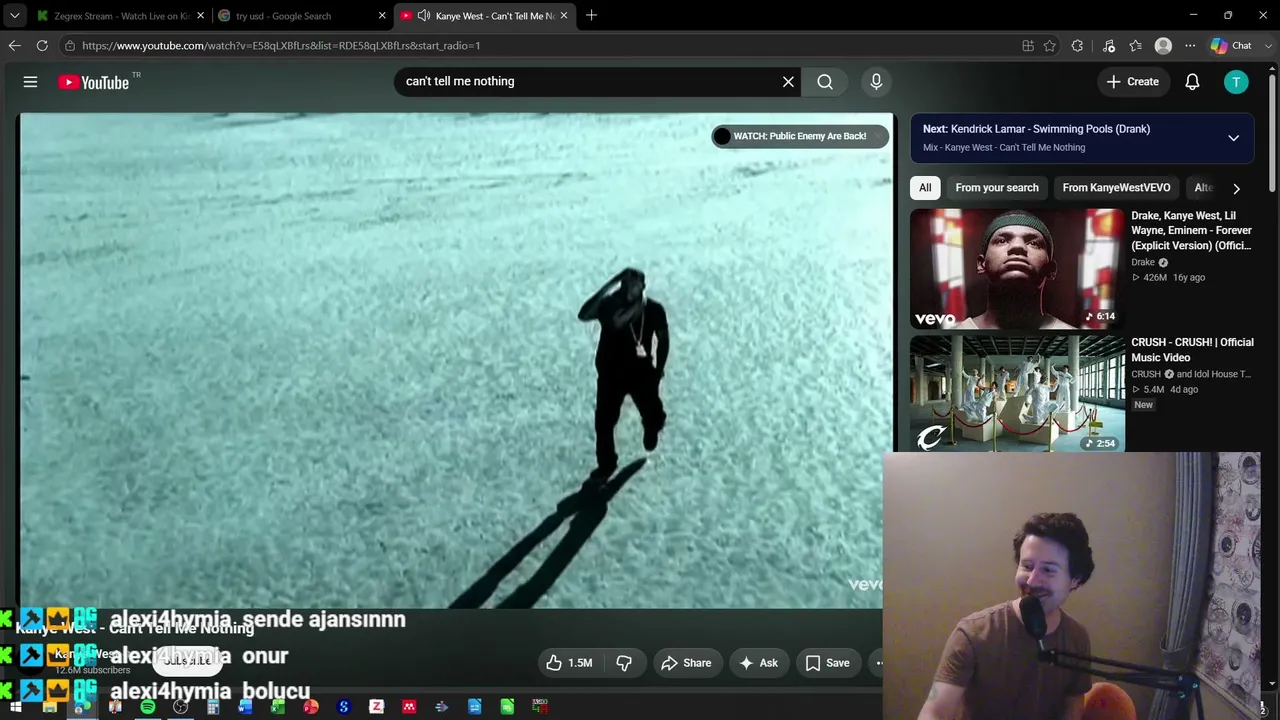Open a new browser tab
1280x720 pixels.
coord(591,15)
